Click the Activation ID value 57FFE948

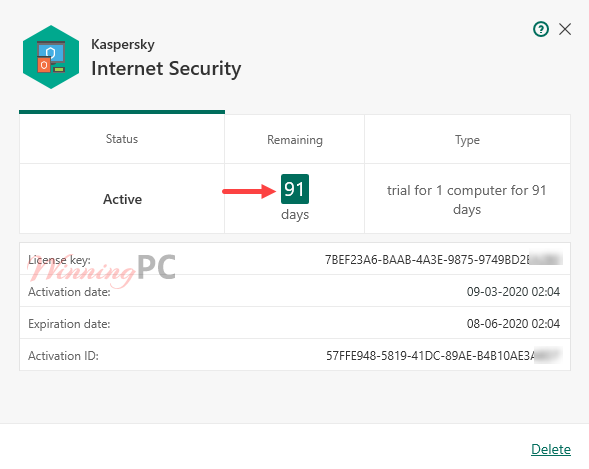444,355
